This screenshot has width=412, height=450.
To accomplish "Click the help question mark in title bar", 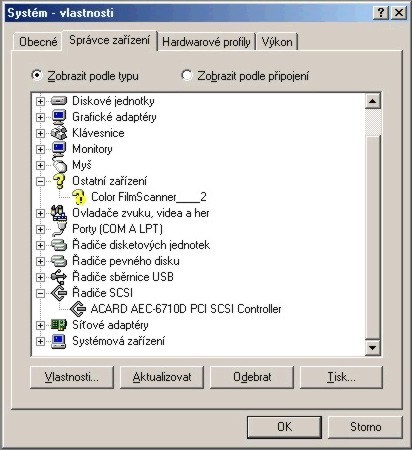I will point(381,13).
